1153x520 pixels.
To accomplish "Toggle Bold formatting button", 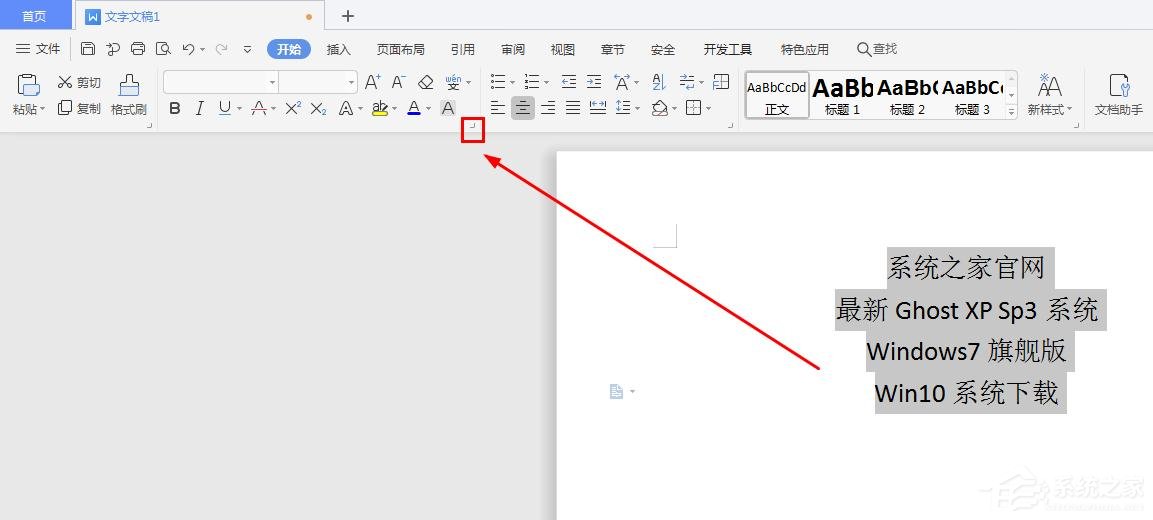I will click(x=174, y=108).
